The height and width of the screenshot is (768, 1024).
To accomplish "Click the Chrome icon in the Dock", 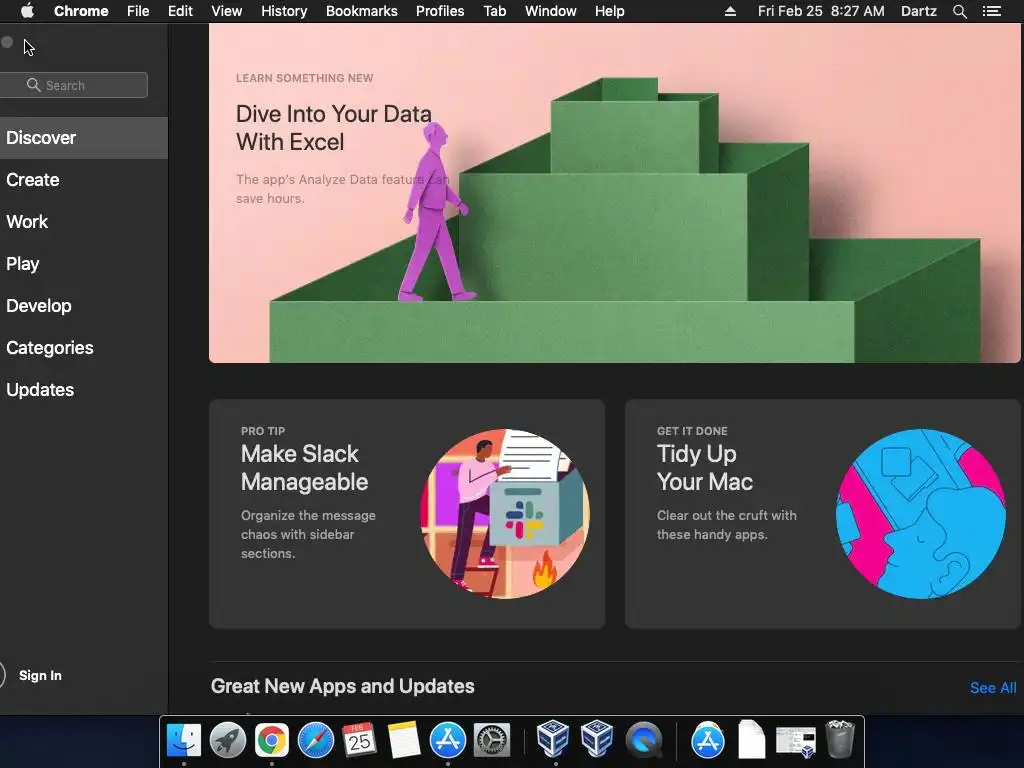I will pos(272,740).
